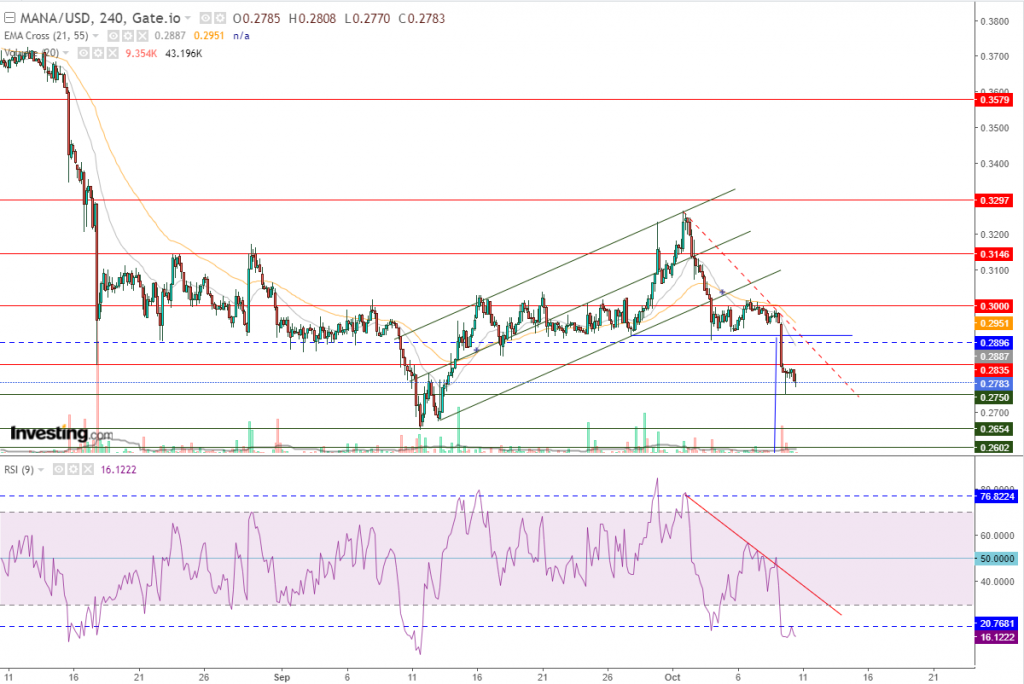The height and width of the screenshot is (684, 1024).
Task: Expand the EMA Cross indicator dropdown
Action: pos(95,35)
